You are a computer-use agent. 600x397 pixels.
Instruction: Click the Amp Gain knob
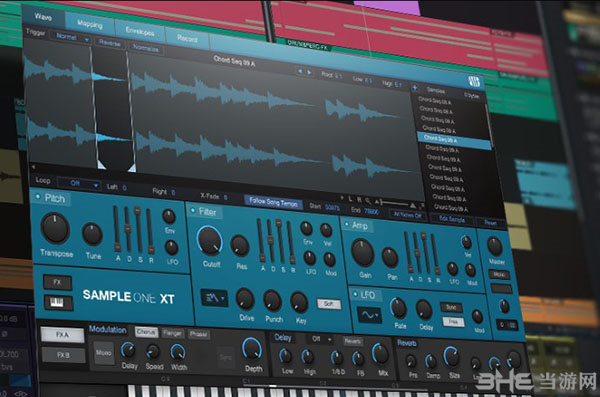click(x=363, y=253)
